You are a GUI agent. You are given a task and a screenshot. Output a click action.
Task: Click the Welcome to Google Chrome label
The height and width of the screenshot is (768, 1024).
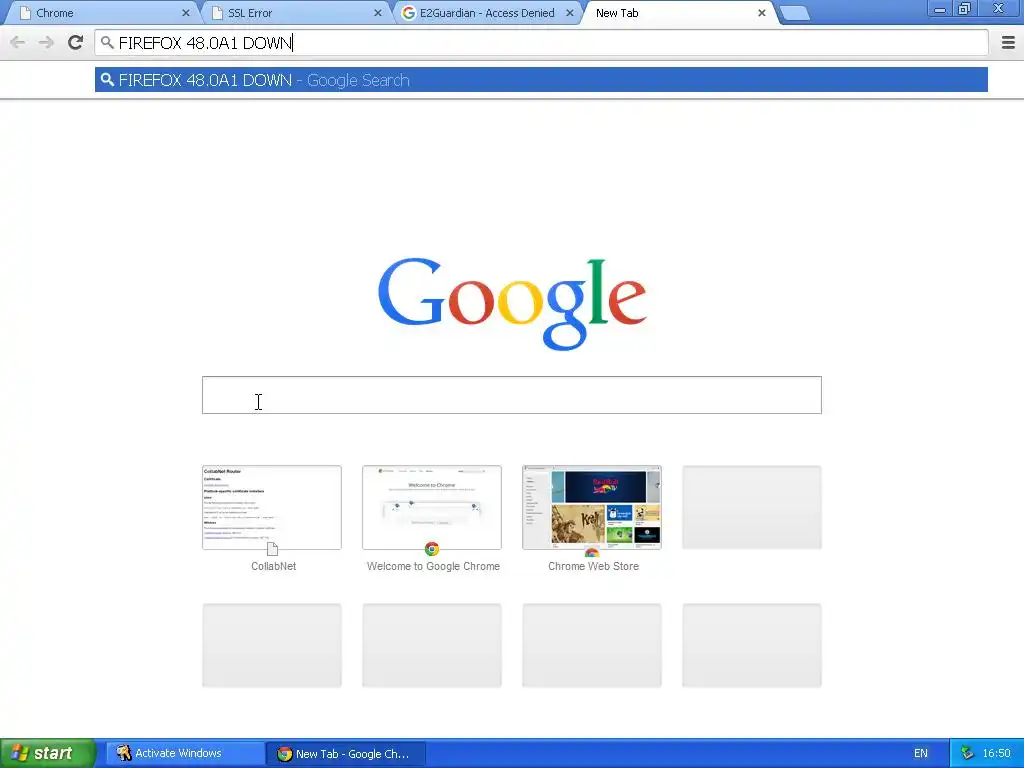(x=433, y=566)
